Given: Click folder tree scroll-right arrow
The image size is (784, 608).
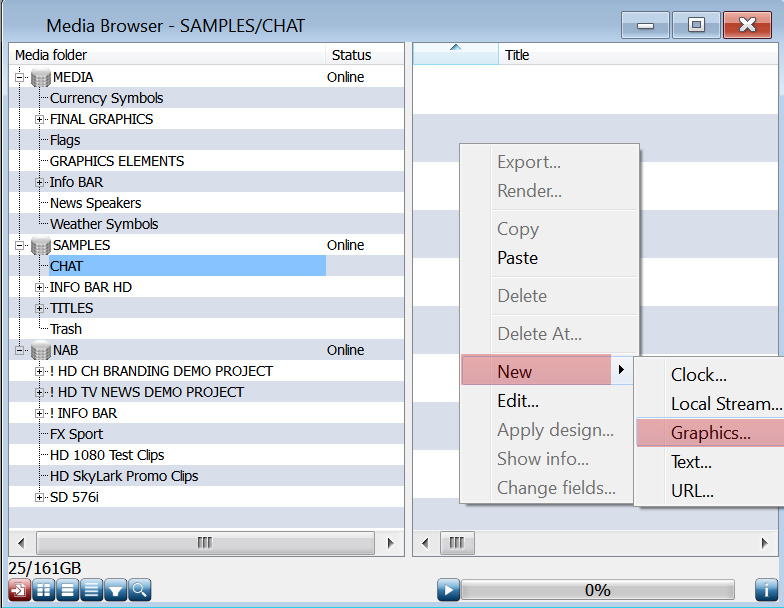Looking at the screenshot, I should coord(390,543).
